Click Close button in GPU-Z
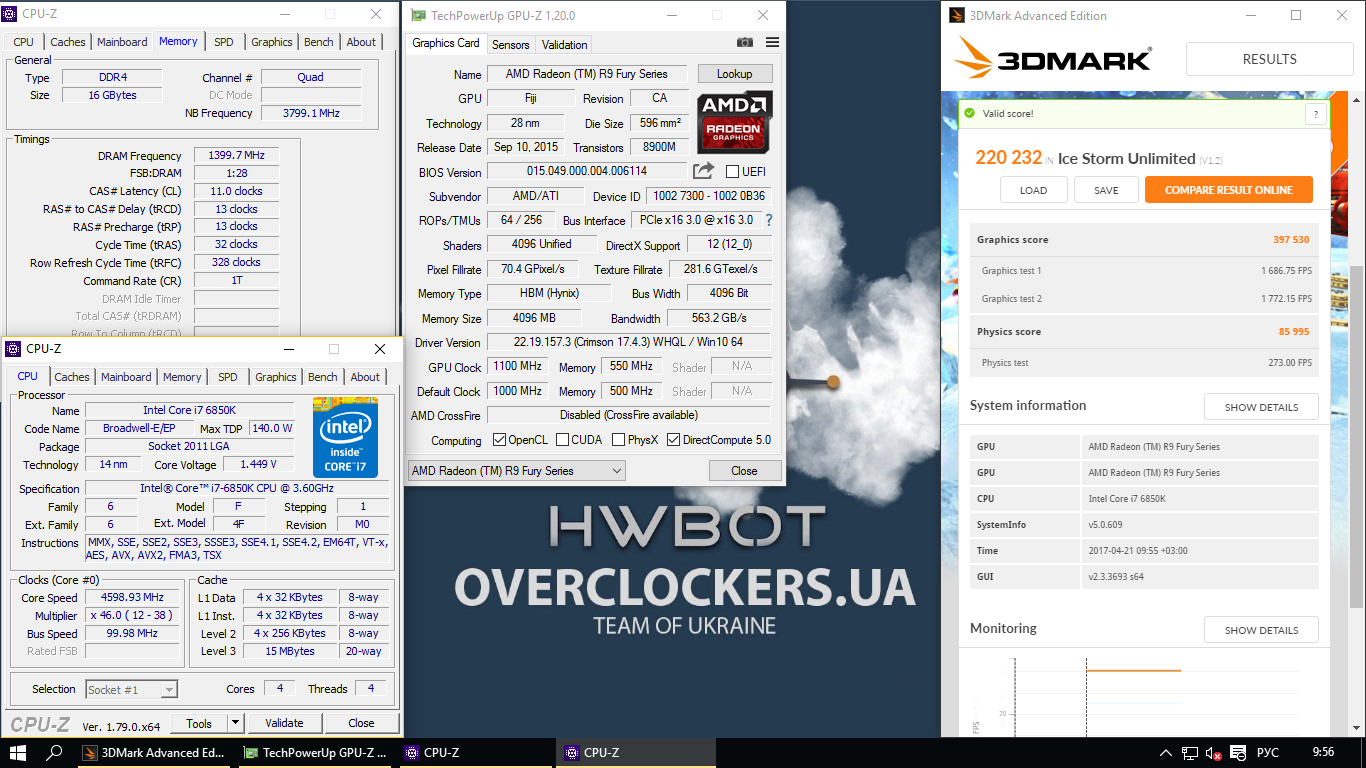Screen dimensions: 1366x768 [744, 471]
